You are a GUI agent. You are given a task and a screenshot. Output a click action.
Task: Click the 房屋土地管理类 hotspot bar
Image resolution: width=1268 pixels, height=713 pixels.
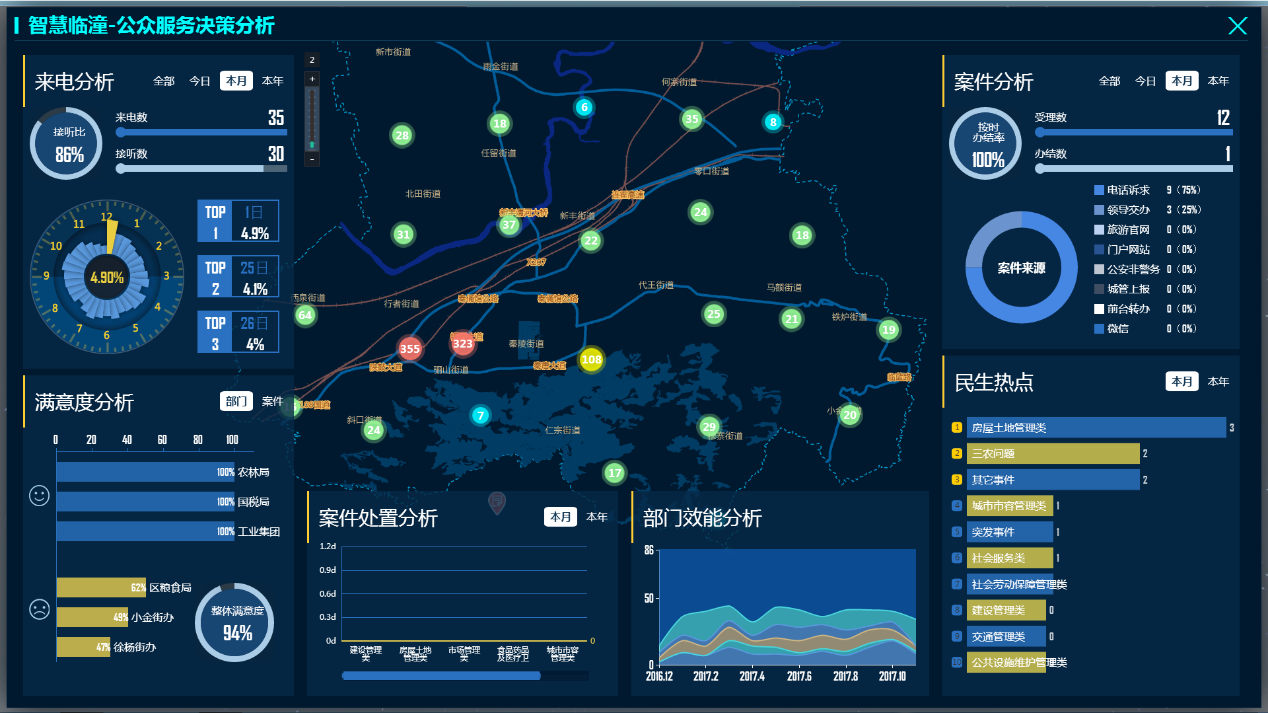1096,428
